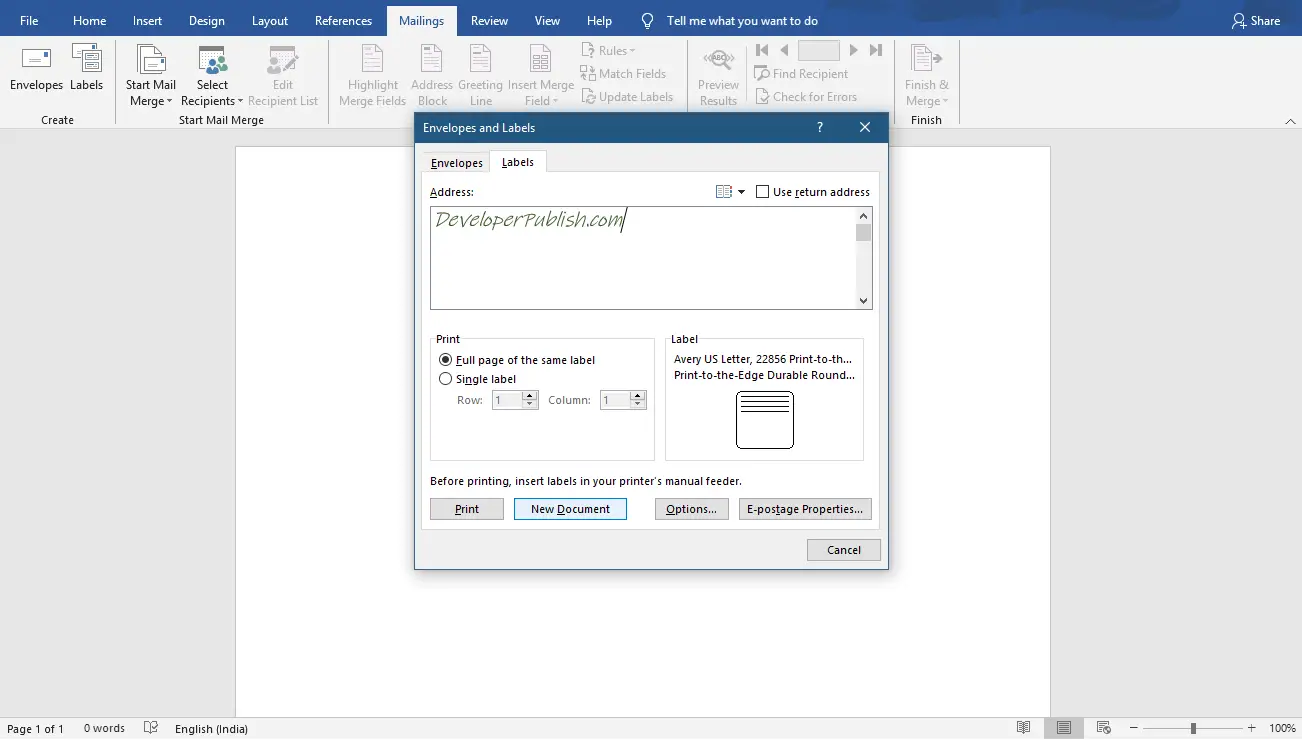Screen dimensions: 1302x740
Task: Select Web Layout view from status bar
Action: [1102, 727]
